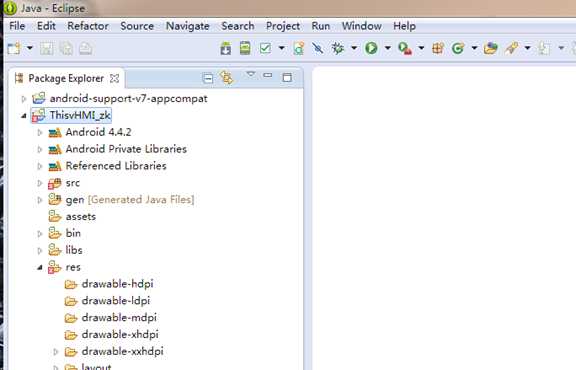This screenshot has height=370, width=576.
Task: Select the drawable-ldpi folder
Action: coord(116,301)
